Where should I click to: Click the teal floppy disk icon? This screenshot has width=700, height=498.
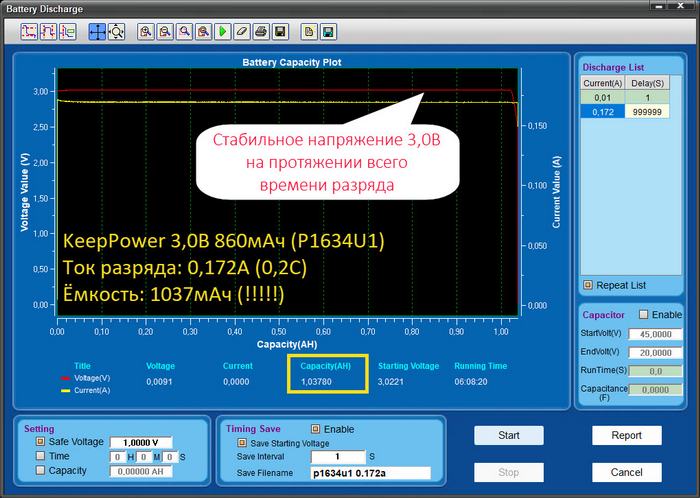(327, 32)
